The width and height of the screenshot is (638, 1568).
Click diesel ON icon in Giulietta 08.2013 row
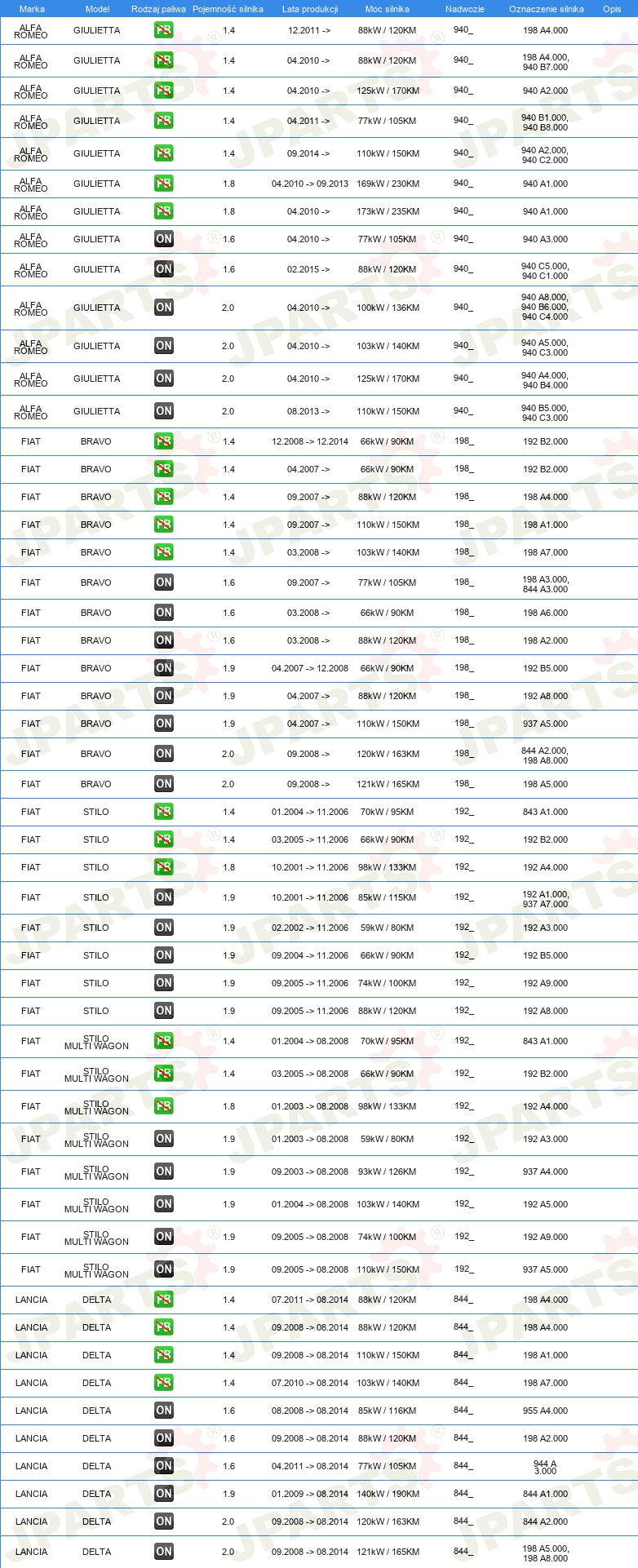164,411
